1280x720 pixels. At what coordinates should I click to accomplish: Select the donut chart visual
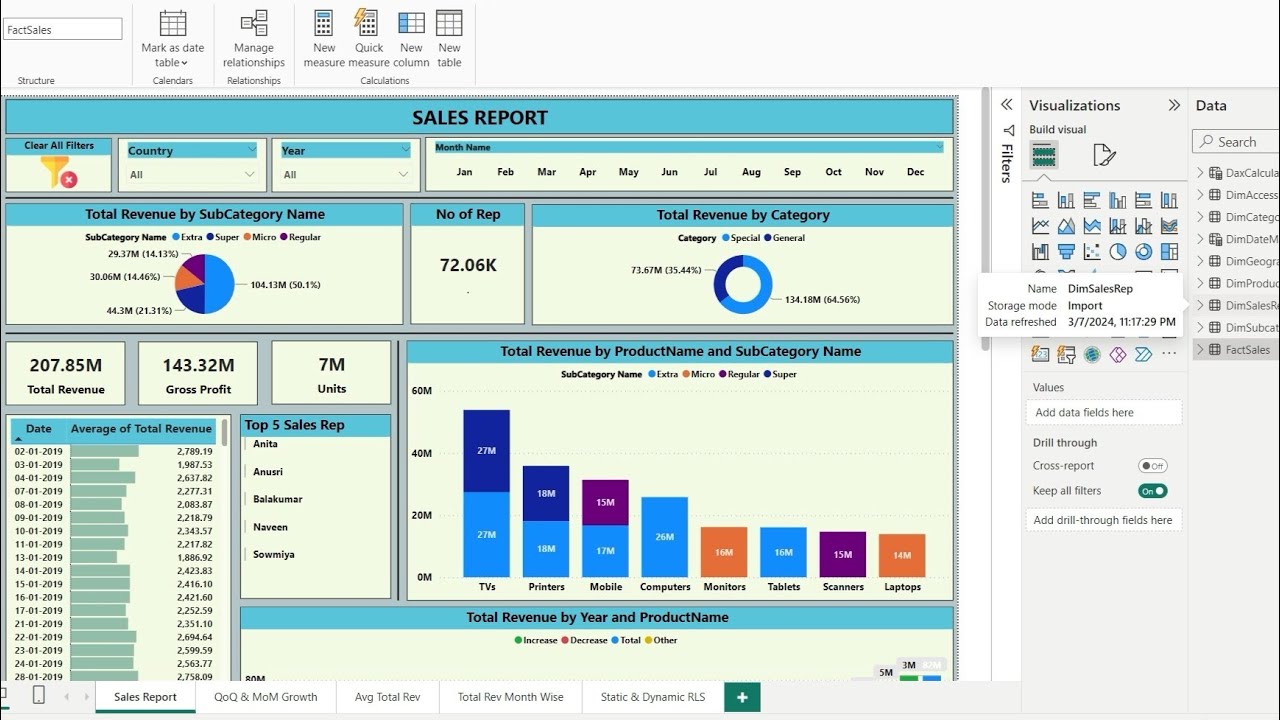(1143, 252)
